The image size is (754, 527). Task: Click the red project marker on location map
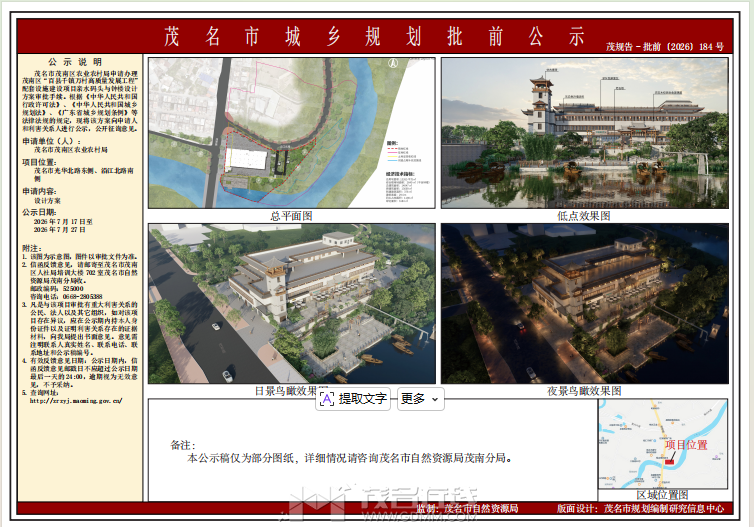[669, 462]
